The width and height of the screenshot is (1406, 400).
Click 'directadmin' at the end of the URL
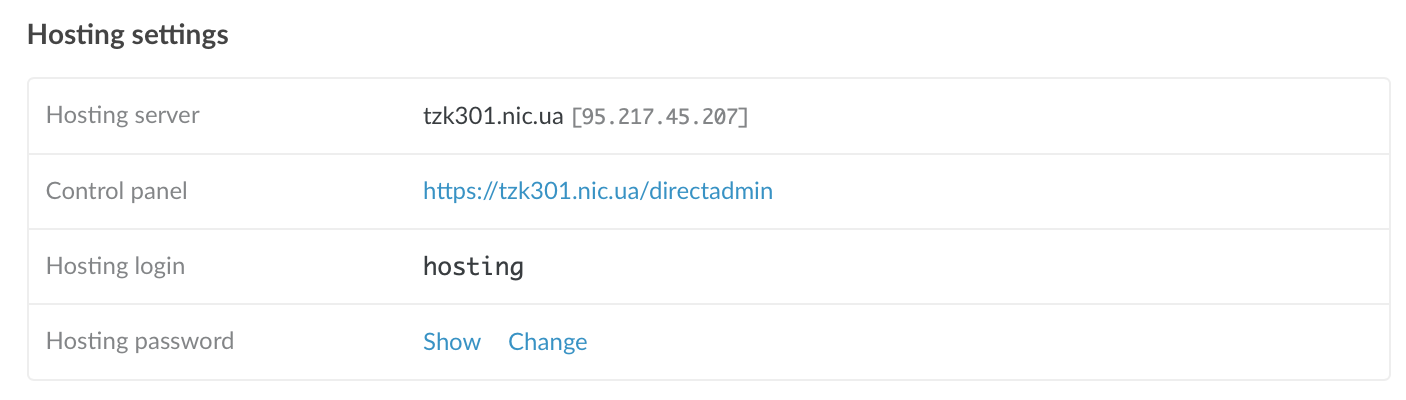710,191
